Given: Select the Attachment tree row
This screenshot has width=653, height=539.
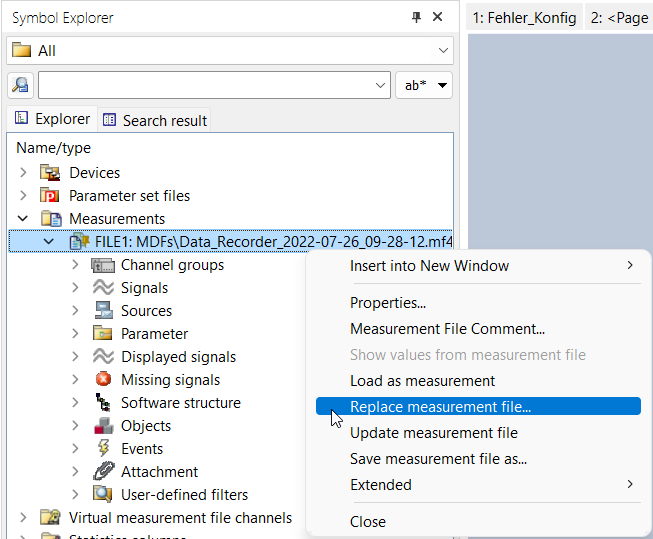Looking at the screenshot, I should point(160,472).
